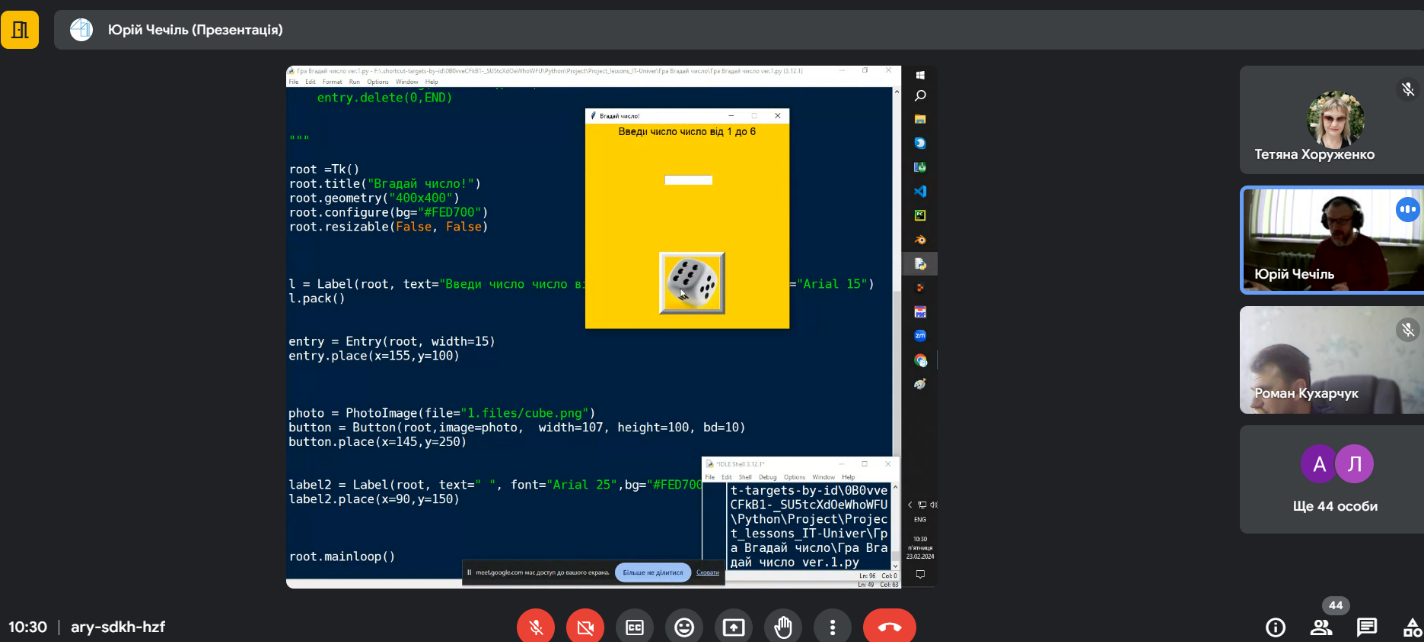
Task: Click the 'Більше не ділитися' button
Action: coord(652,573)
